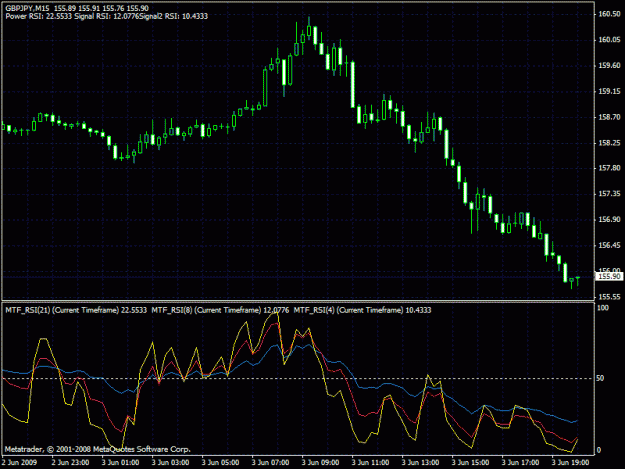
Task: Click the 3 Jun 15:00 time label
Action: click(x=470, y=463)
